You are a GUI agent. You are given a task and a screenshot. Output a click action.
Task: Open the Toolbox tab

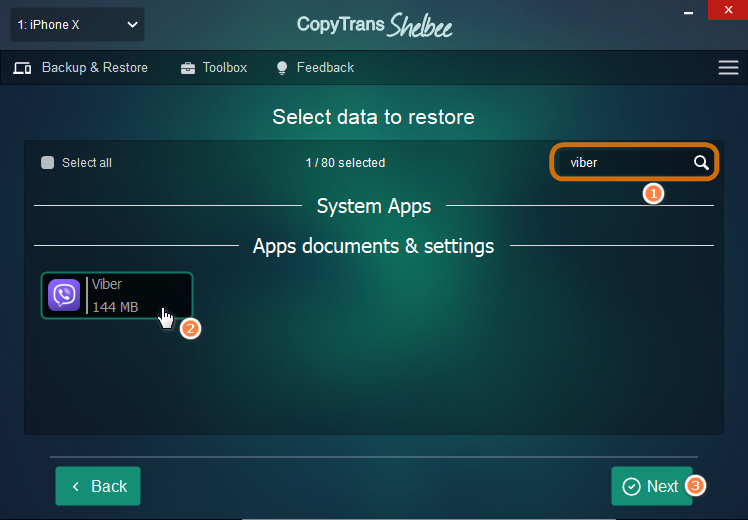214,68
